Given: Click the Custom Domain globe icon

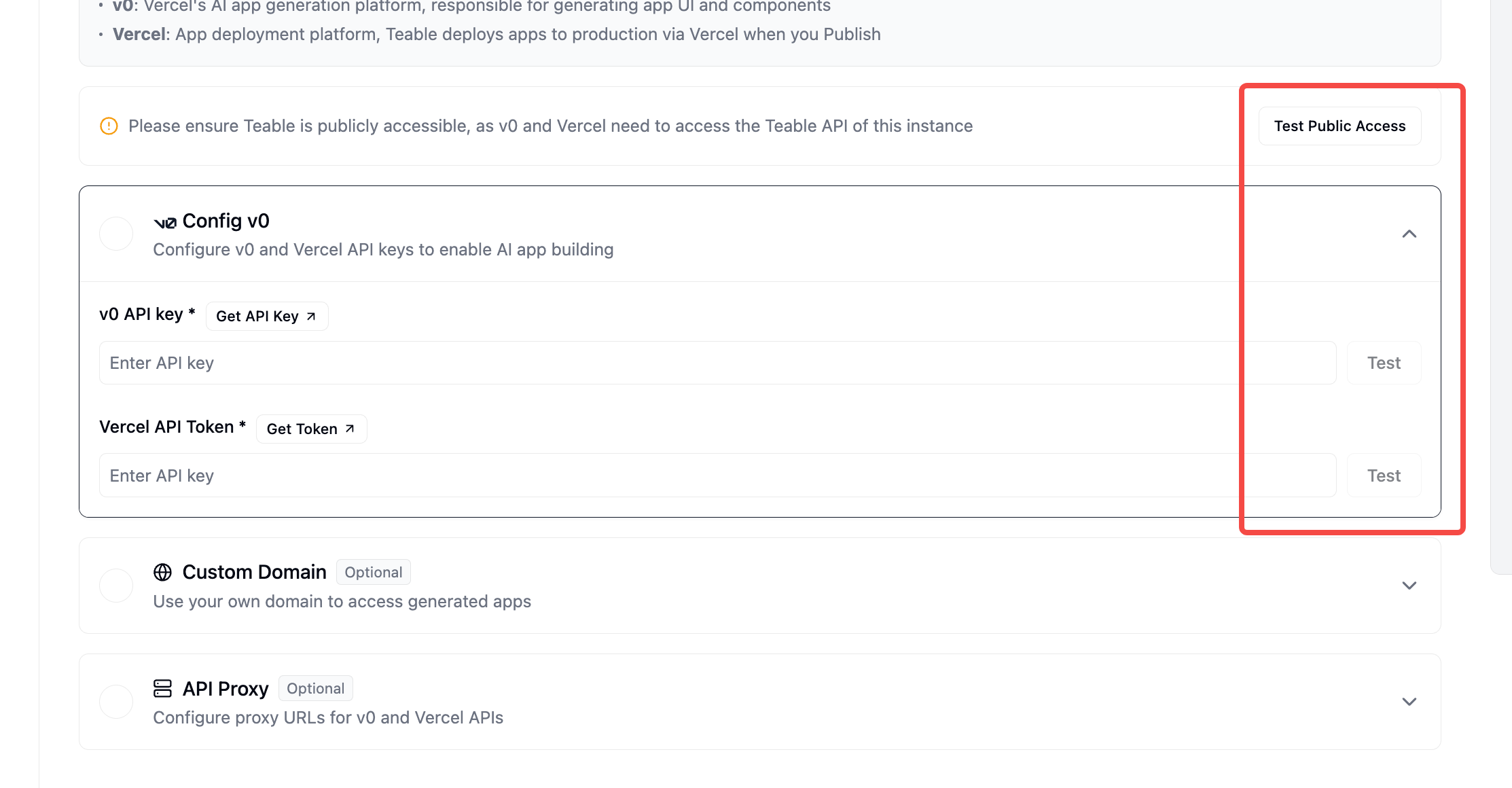Looking at the screenshot, I should (162, 573).
